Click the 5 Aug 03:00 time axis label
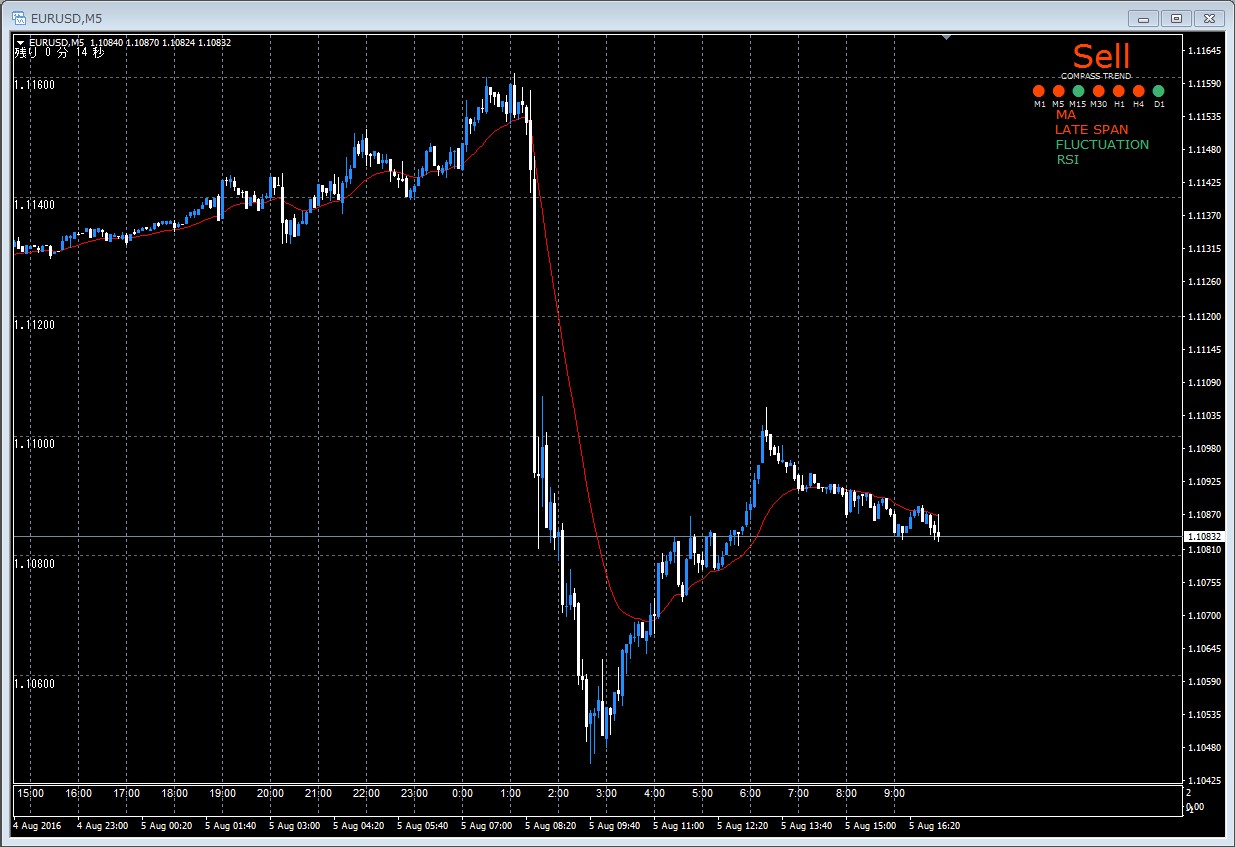This screenshot has width=1235, height=847. click(x=295, y=827)
